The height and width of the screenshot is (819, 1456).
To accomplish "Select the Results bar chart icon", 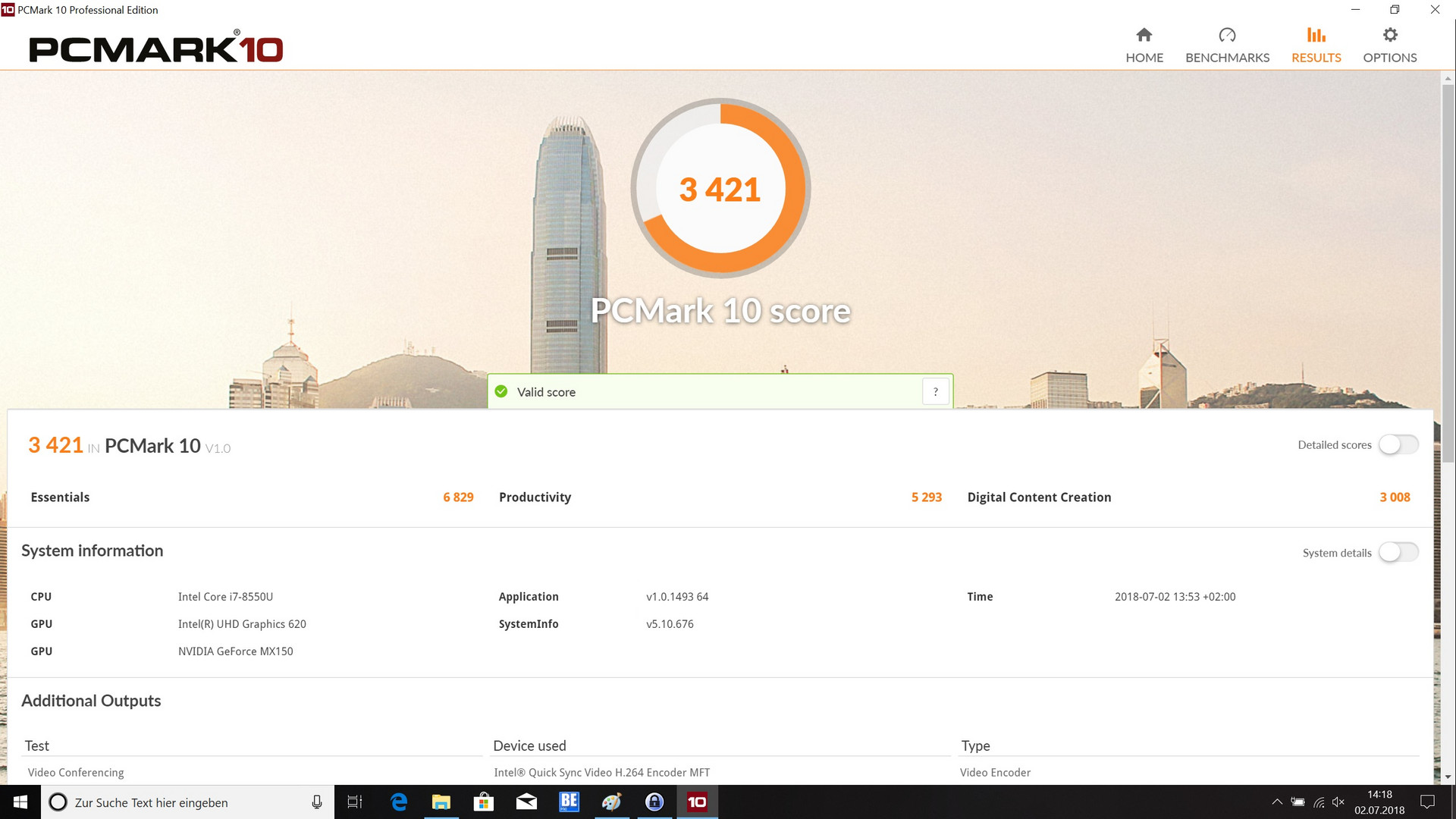I will click(1316, 35).
